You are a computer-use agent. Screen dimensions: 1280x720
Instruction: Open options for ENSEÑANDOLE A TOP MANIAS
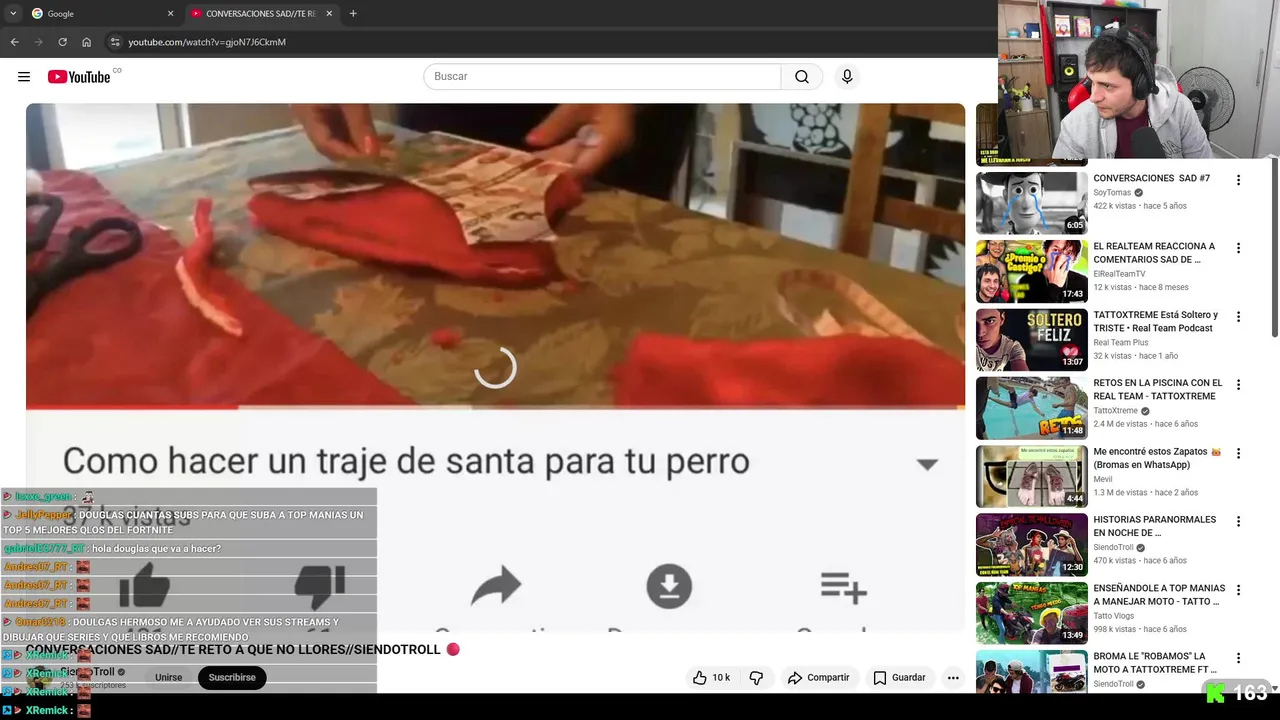1238,590
